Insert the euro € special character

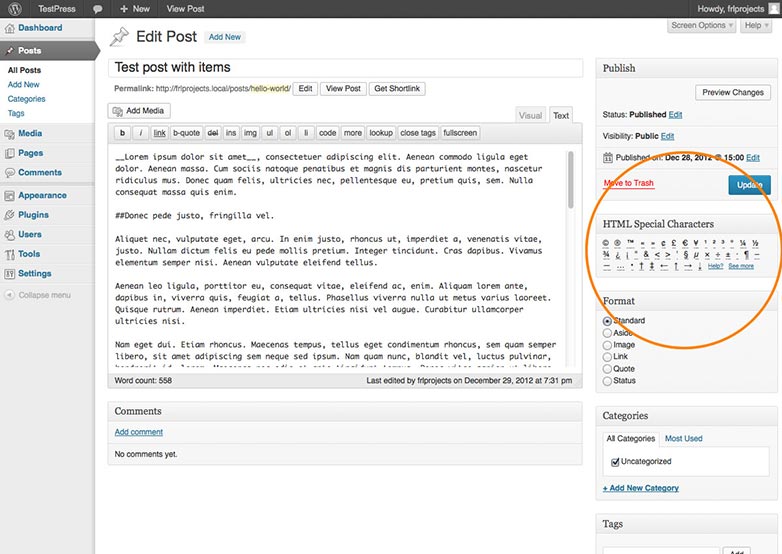click(x=685, y=243)
